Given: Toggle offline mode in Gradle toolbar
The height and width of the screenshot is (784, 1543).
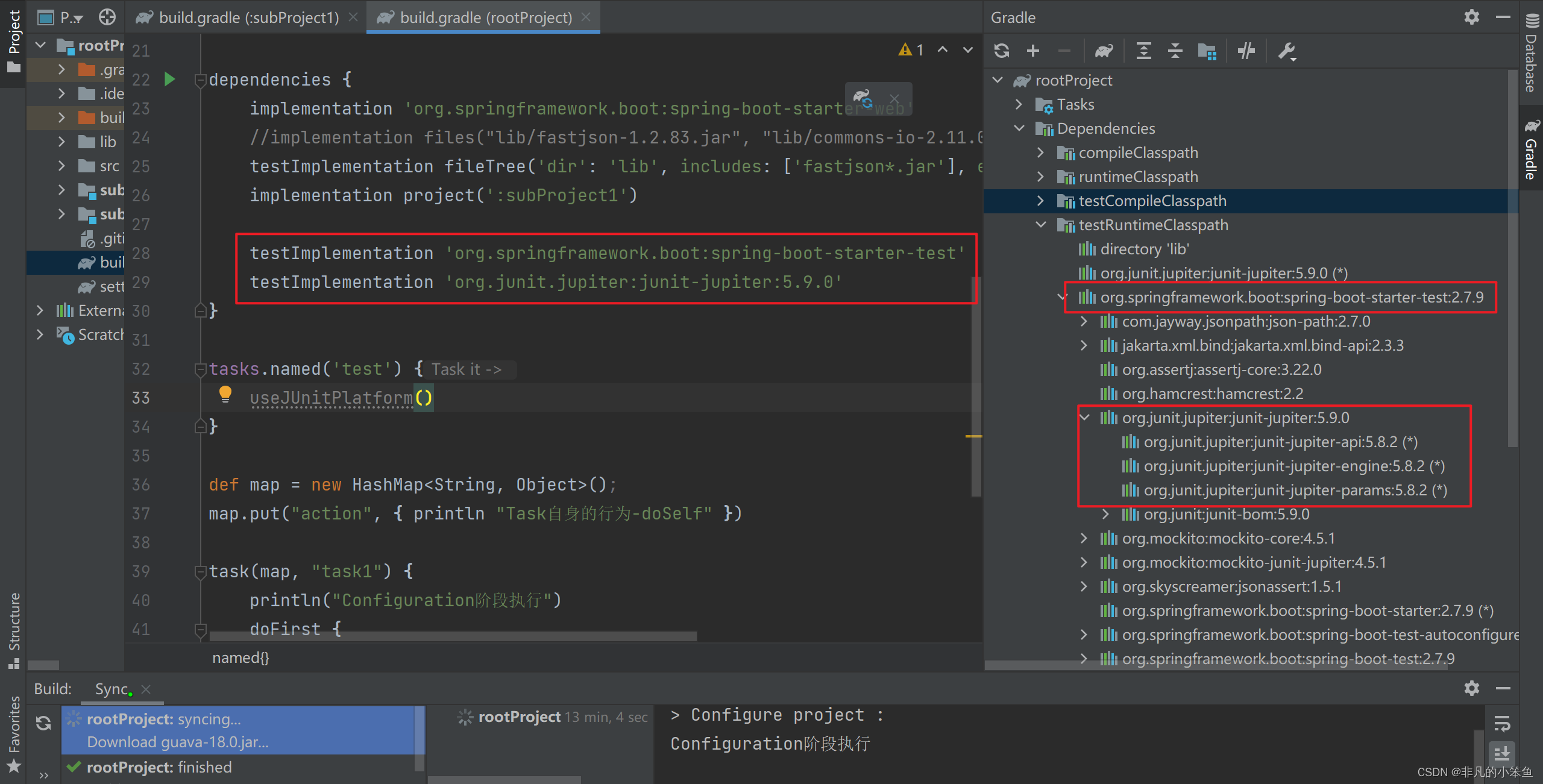Looking at the screenshot, I should click(1246, 51).
